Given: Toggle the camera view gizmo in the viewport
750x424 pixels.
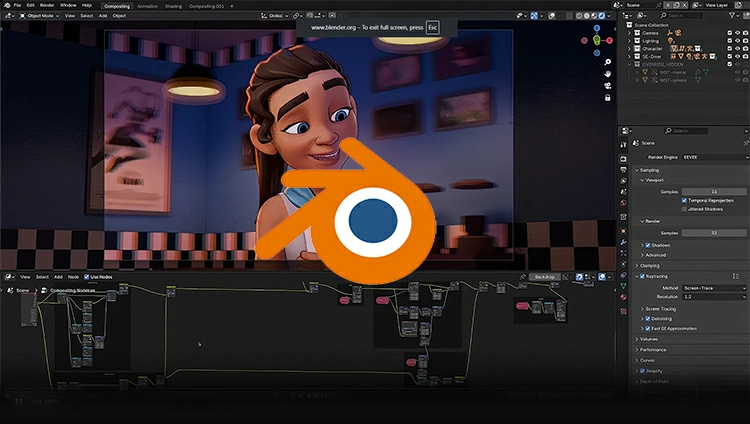Looking at the screenshot, I should click(607, 86).
